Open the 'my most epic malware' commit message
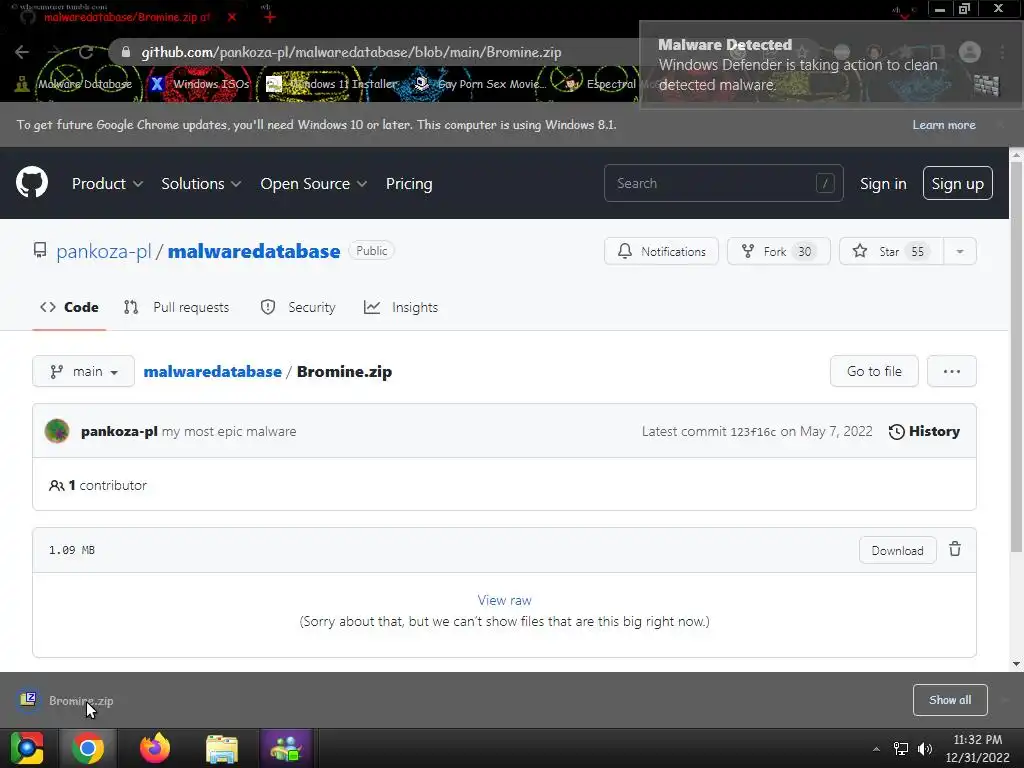This screenshot has height=768, width=1024. [x=229, y=431]
